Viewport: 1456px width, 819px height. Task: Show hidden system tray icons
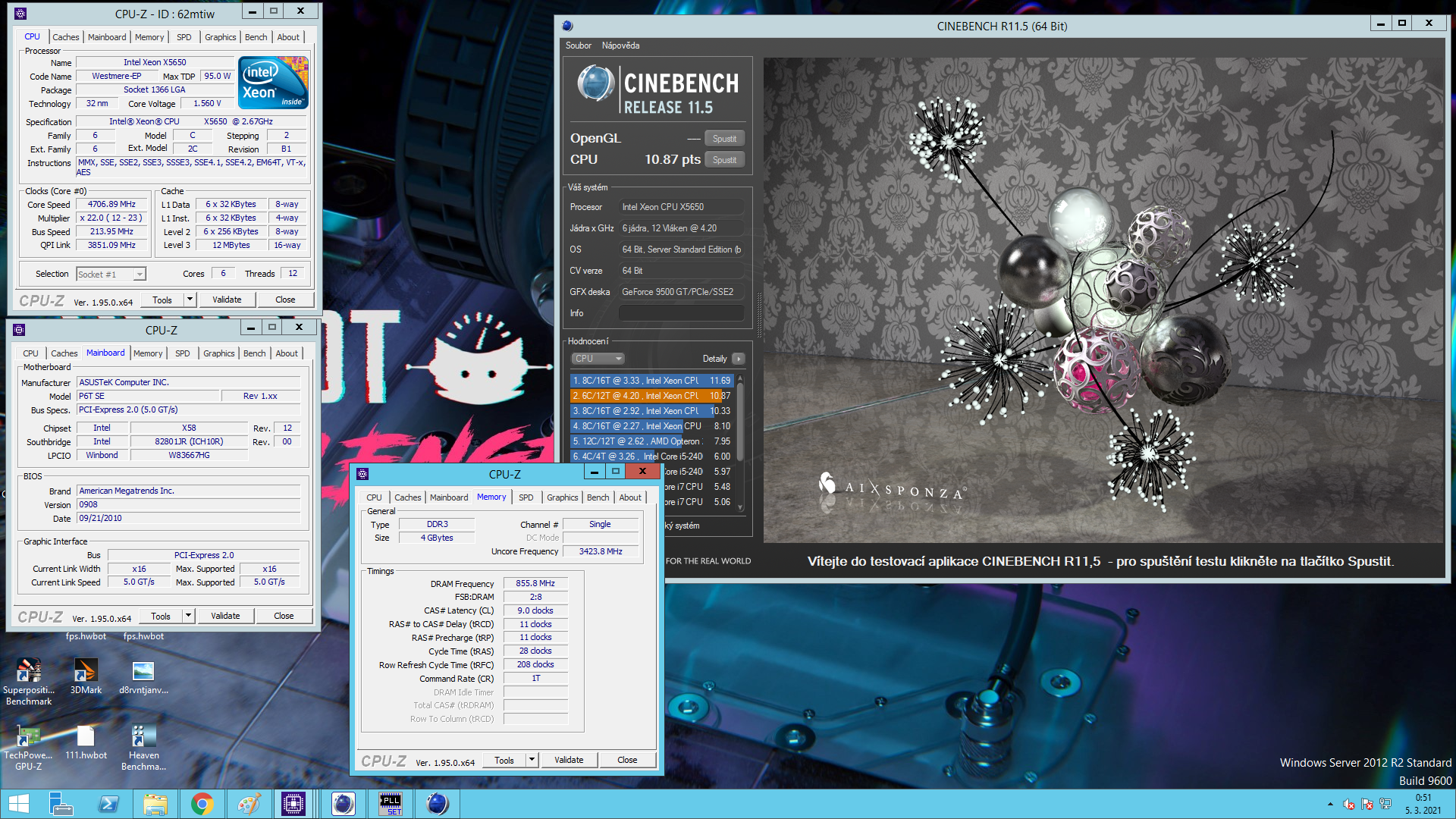pyautogui.click(x=1330, y=804)
